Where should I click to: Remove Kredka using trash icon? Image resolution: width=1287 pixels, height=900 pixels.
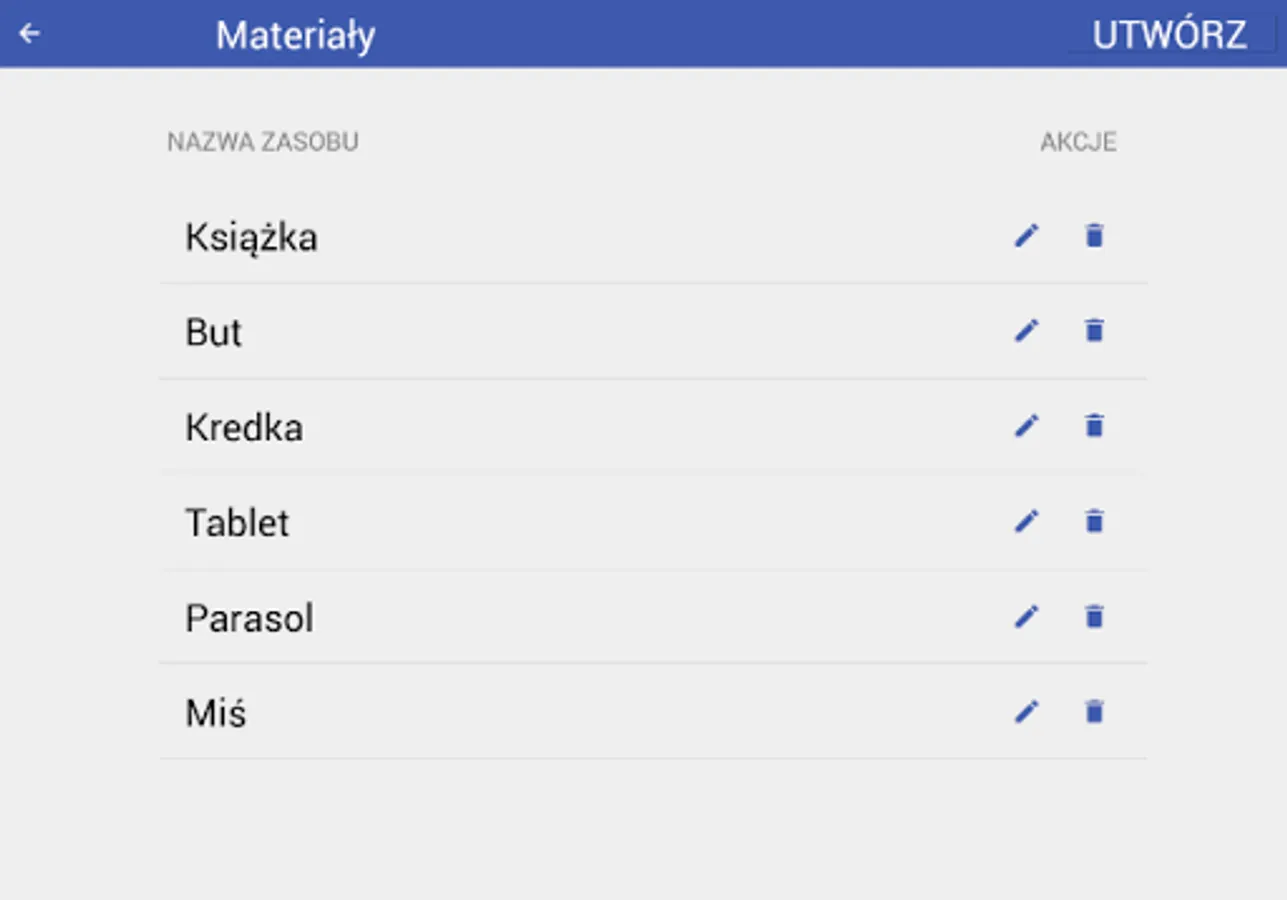(x=1094, y=426)
